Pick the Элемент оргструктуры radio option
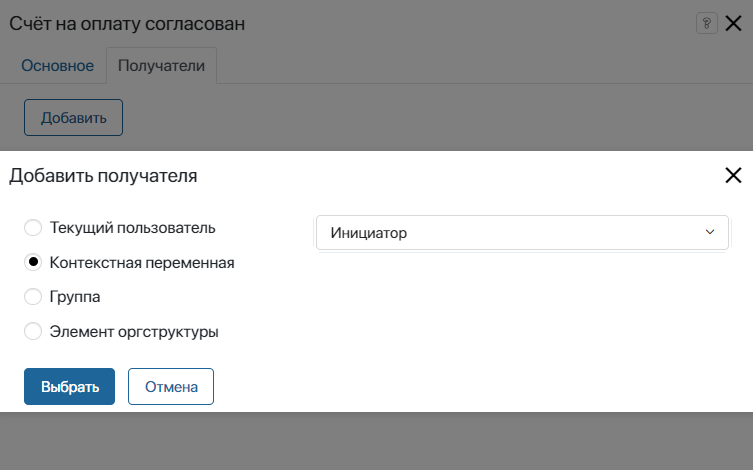 [x=33, y=331]
